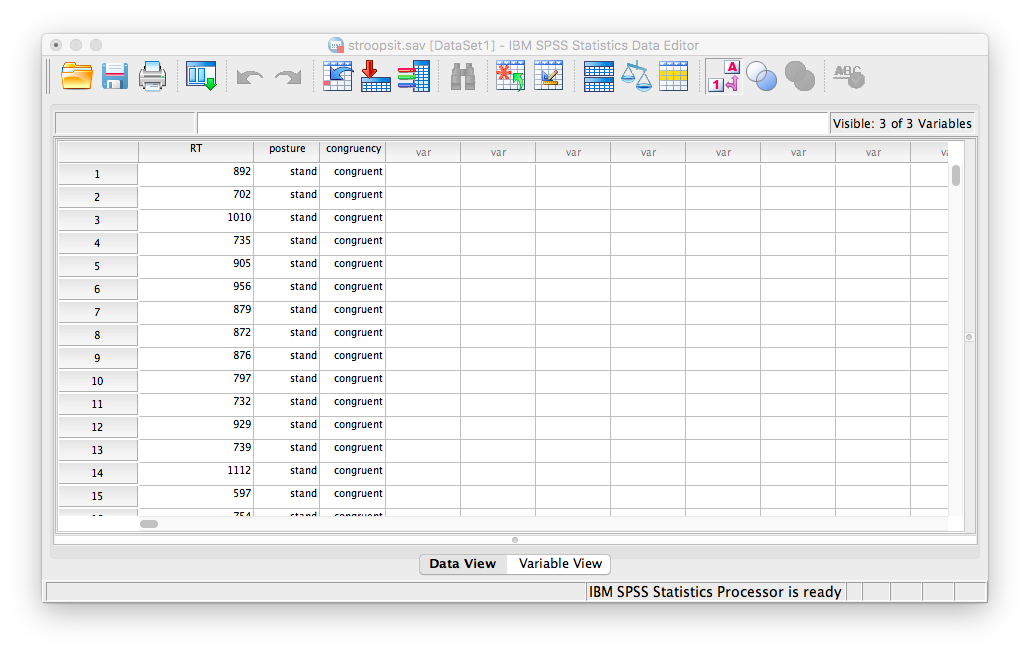This screenshot has width=1030, height=653.
Task: Switch to Variable View tab
Action: click(x=560, y=564)
